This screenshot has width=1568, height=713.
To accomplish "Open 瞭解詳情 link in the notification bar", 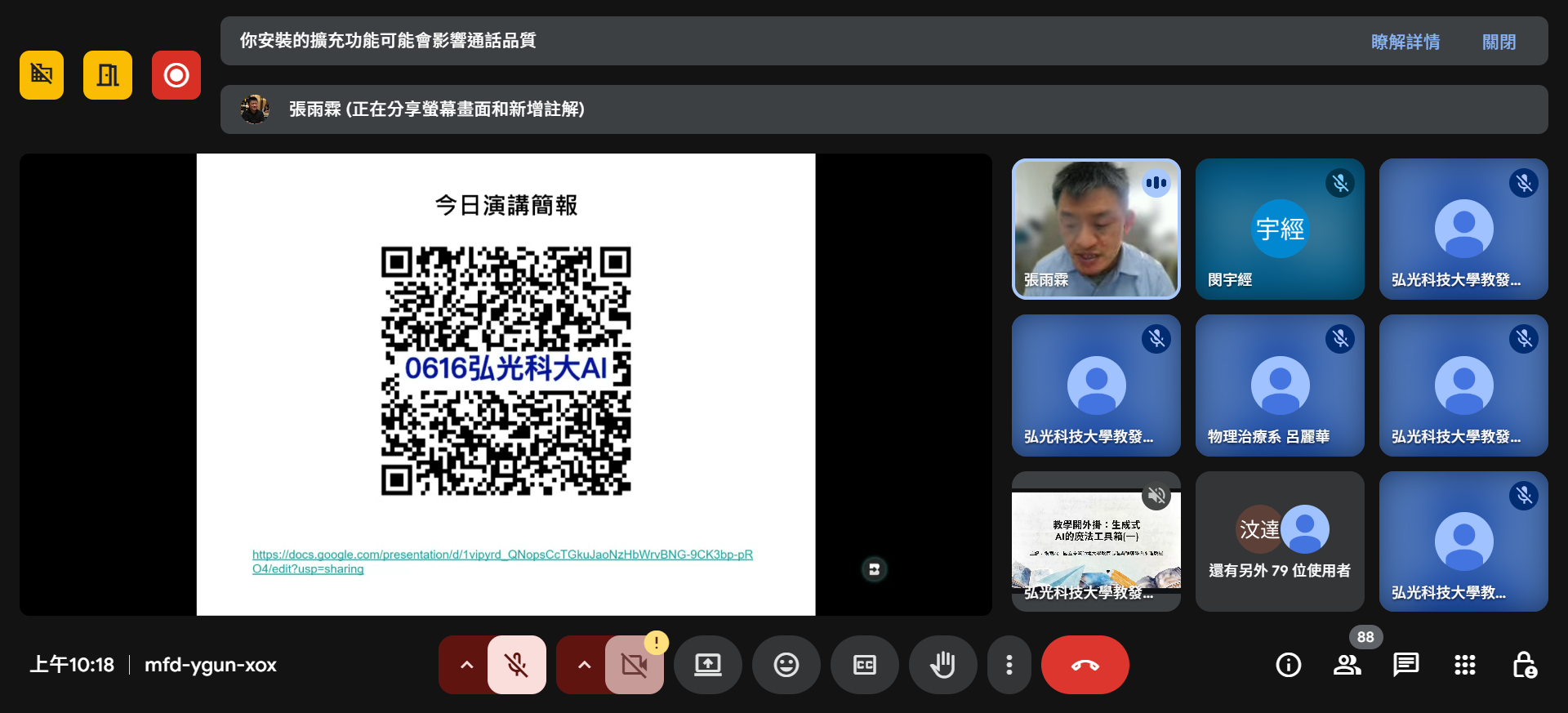I will click(1405, 42).
